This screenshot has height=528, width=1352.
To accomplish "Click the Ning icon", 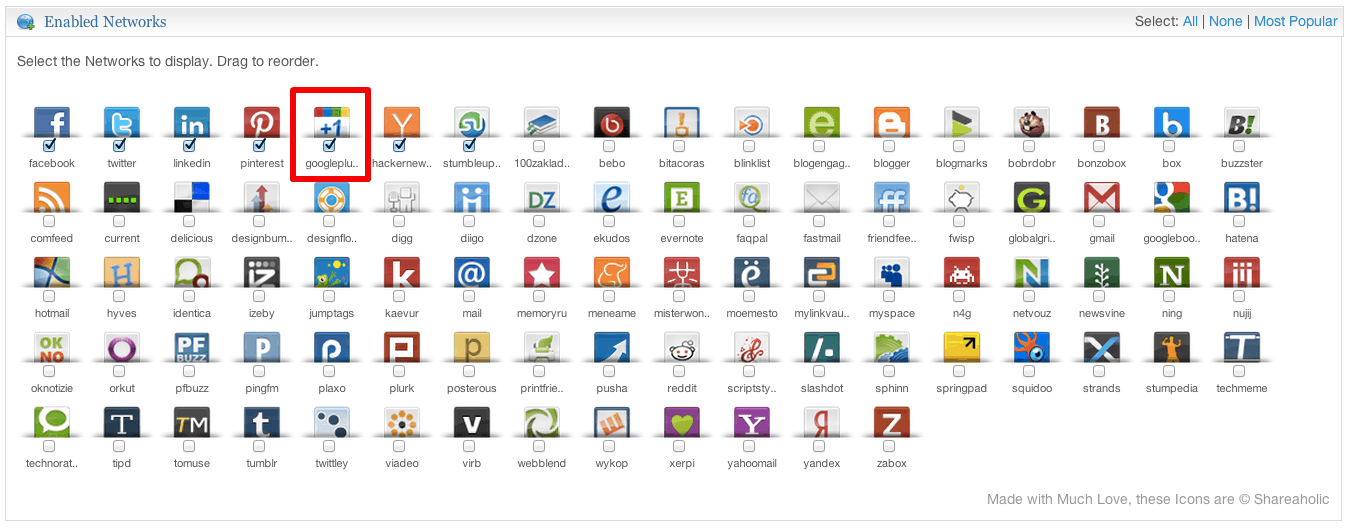I will (x=1172, y=274).
